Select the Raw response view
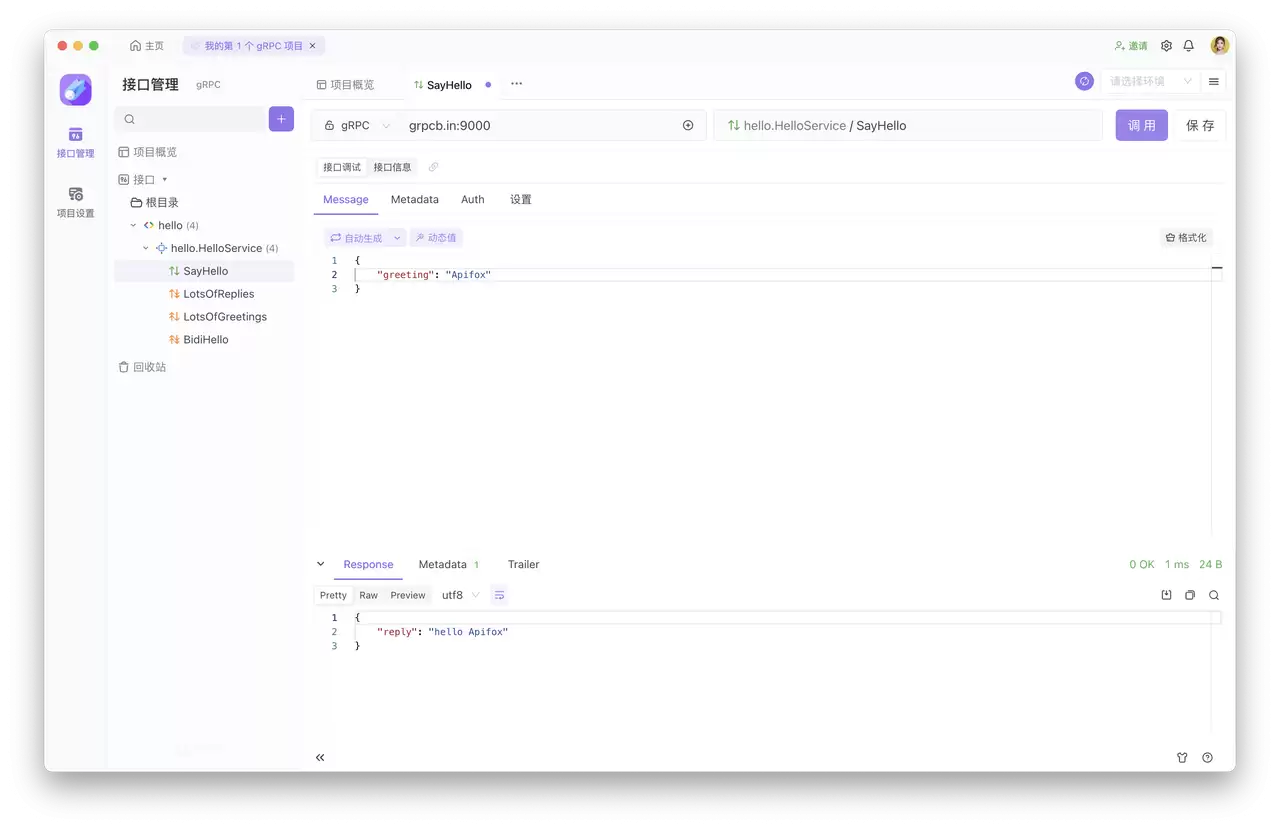1280x830 pixels. click(369, 595)
